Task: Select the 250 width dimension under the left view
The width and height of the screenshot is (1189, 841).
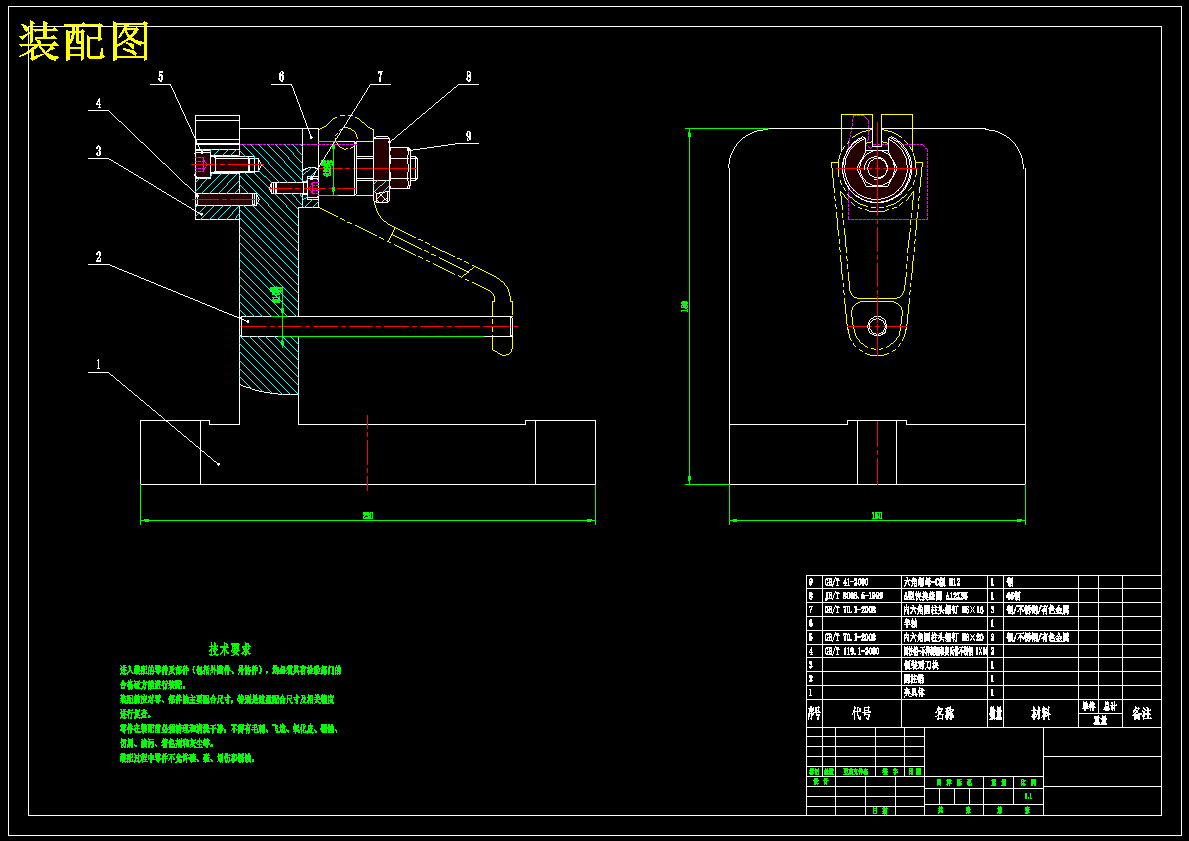Action: pyautogui.click(x=368, y=516)
